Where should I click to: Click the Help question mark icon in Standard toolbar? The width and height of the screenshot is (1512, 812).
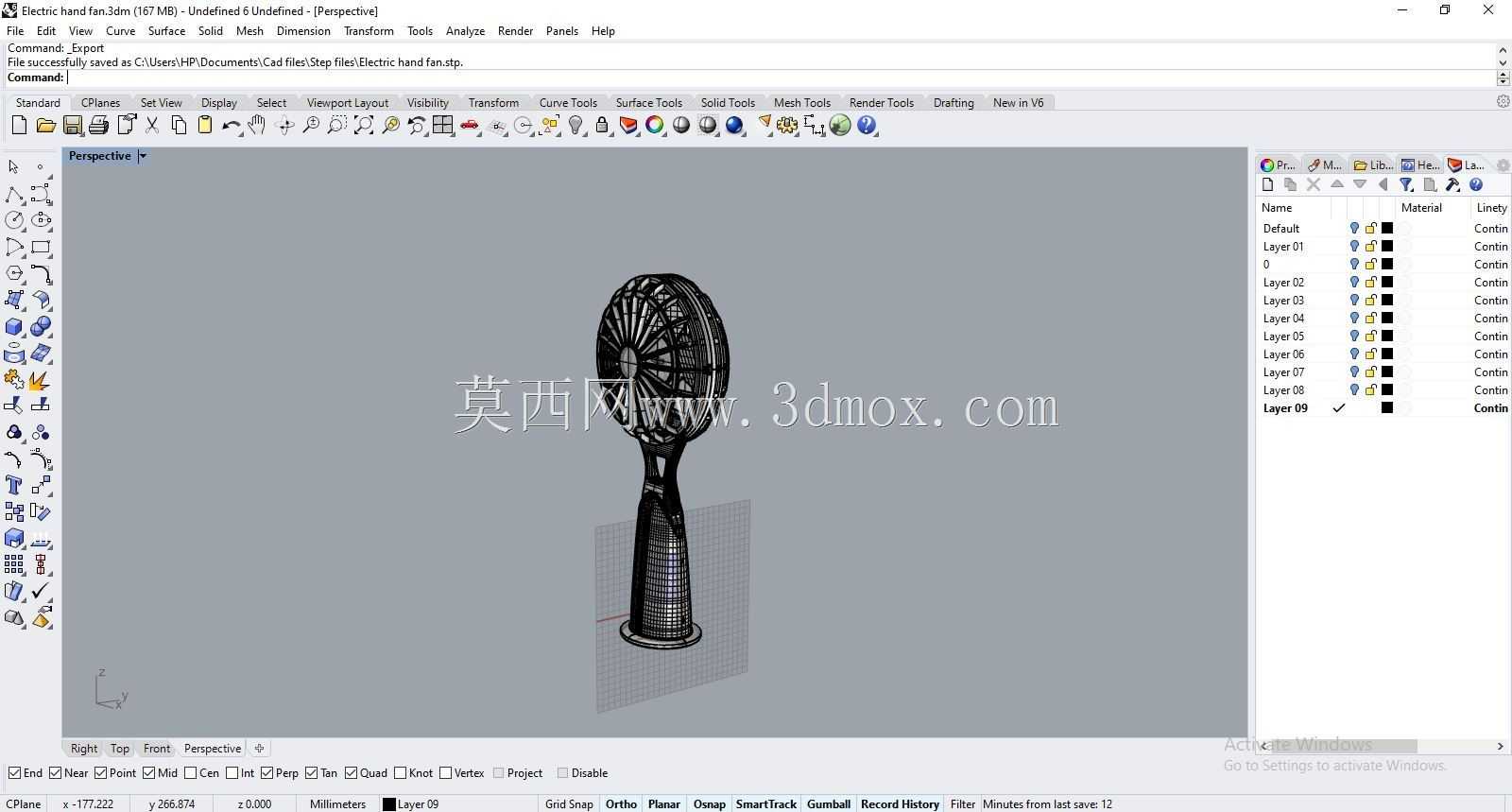[x=867, y=126]
